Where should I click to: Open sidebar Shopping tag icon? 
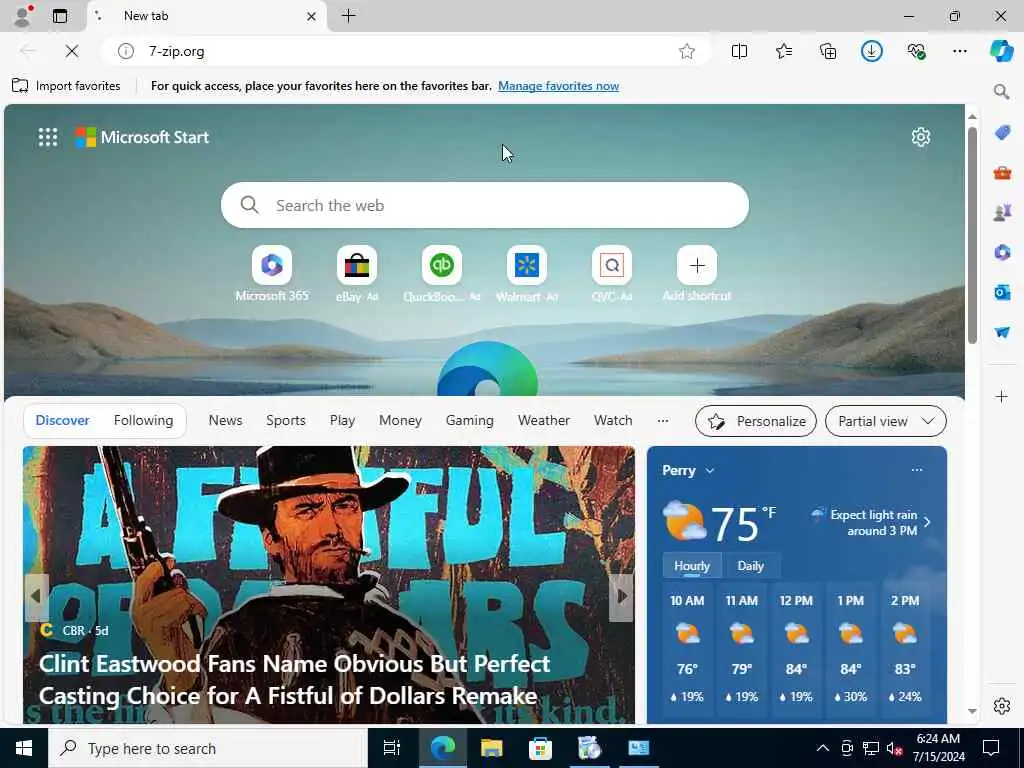pyautogui.click(x=1002, y=133)
